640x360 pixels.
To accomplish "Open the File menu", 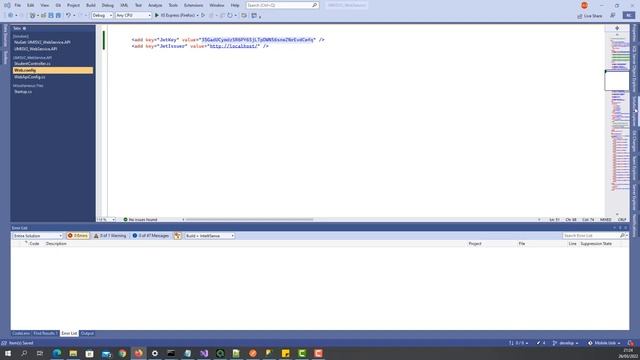I will pyautogui.click(x=18, y=5).
